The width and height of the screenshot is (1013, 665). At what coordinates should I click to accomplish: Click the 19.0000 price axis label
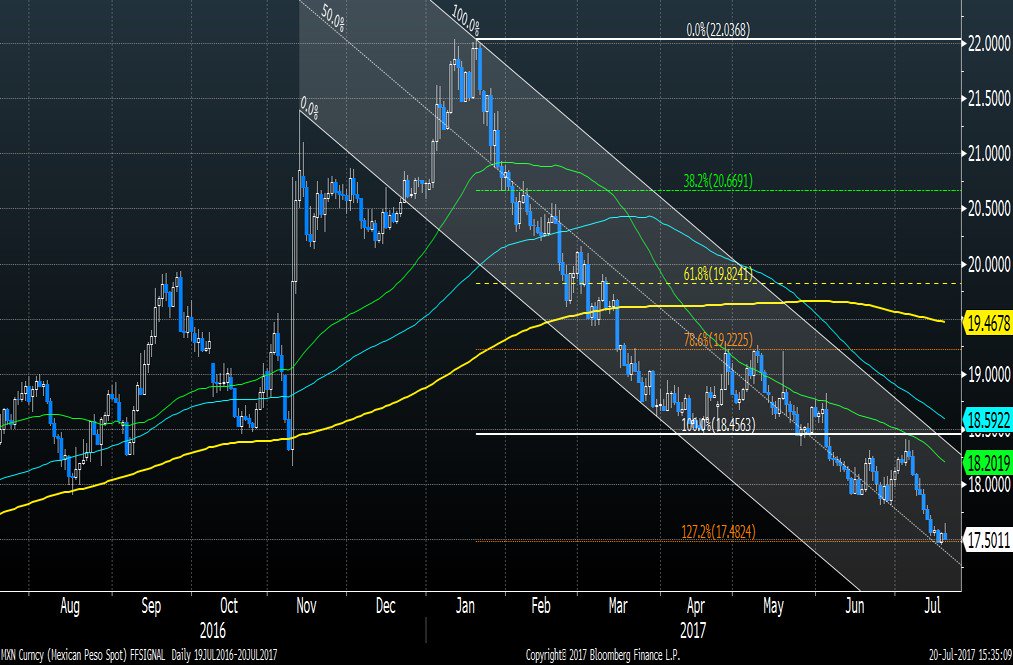pos(989,375)
